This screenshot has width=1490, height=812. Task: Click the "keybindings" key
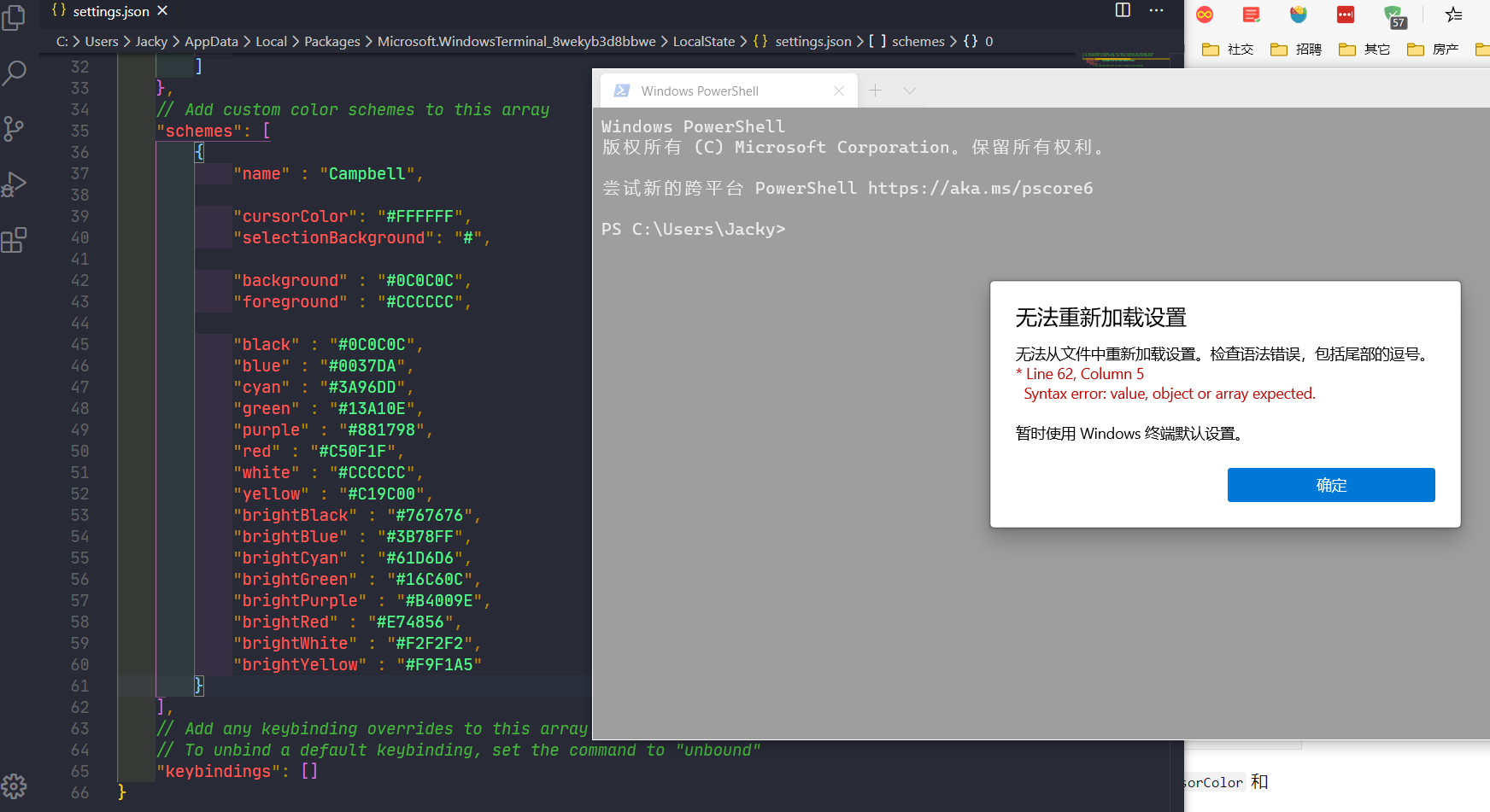pyautogui.click(x=218, y=771)
